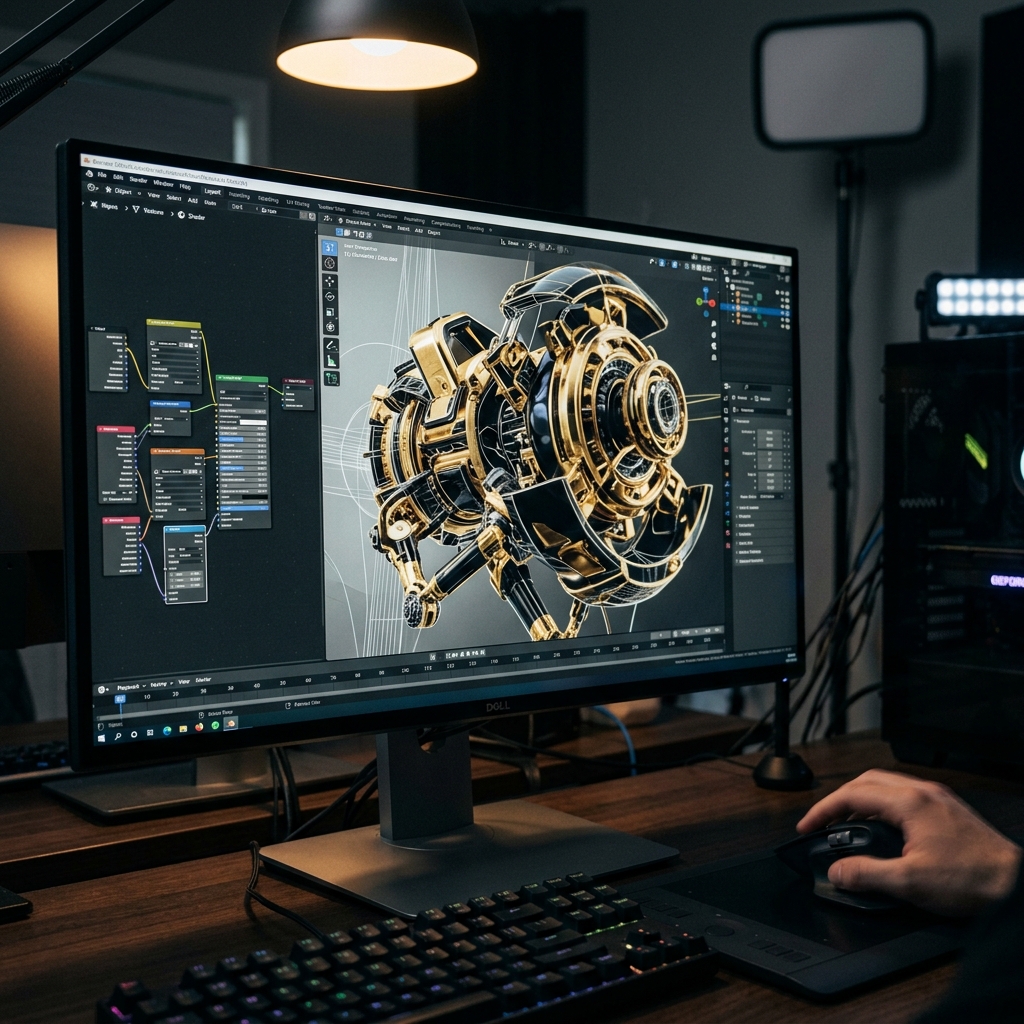Viewport: 1024px width, 1024px height.
Task: Choose the Cursor tool in viewport toolbar
Action: point(330,263)
